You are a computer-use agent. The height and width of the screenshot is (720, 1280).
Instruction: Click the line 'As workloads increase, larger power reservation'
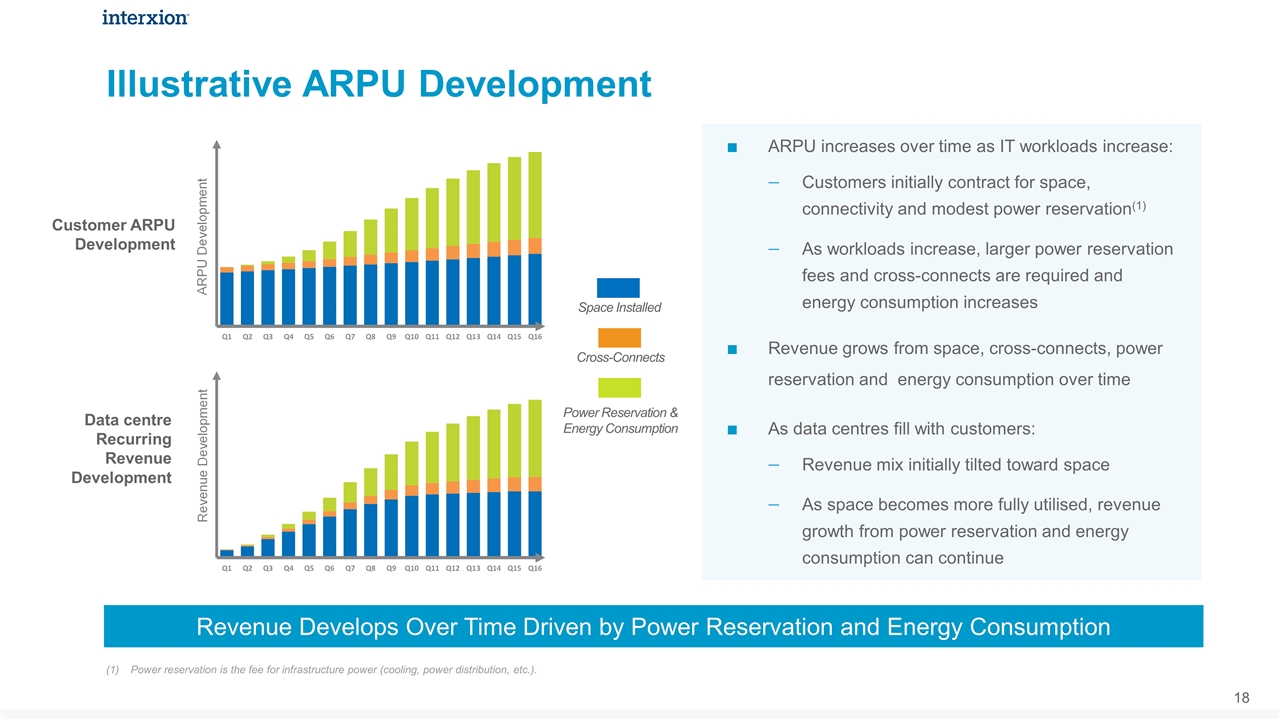coord(988,275)
